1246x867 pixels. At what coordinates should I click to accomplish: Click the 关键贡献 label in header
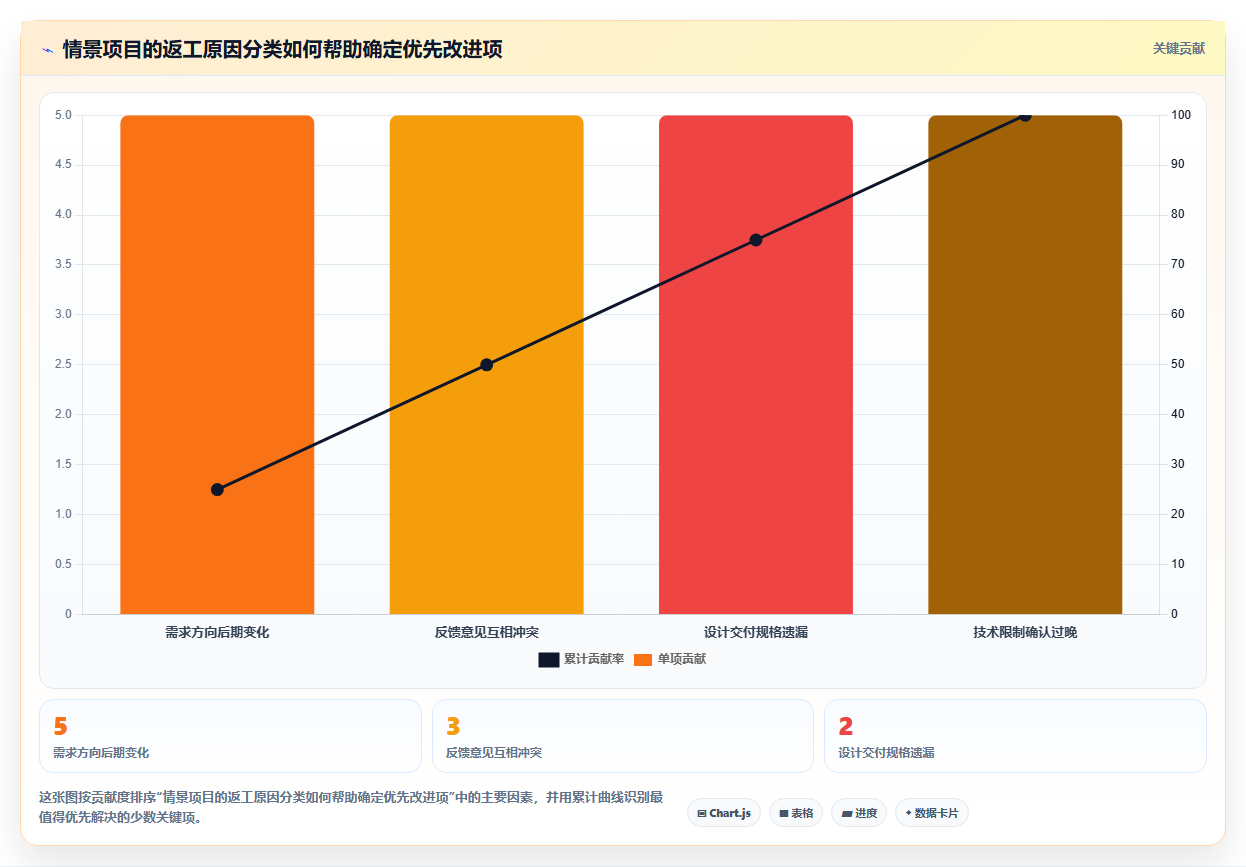[x=1179, y=48]
